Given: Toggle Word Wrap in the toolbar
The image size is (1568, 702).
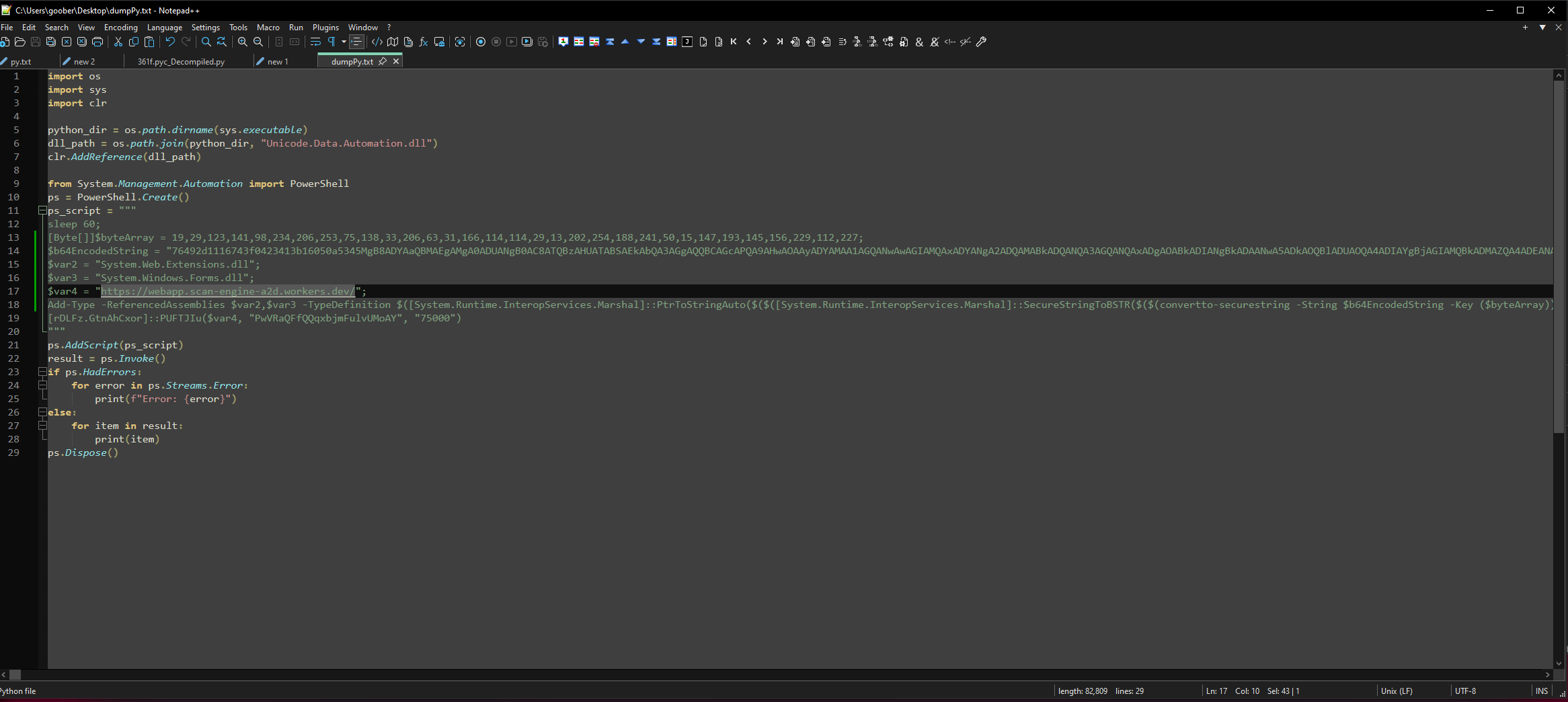Looking at the screenshot, I should (x=315, y=42).
